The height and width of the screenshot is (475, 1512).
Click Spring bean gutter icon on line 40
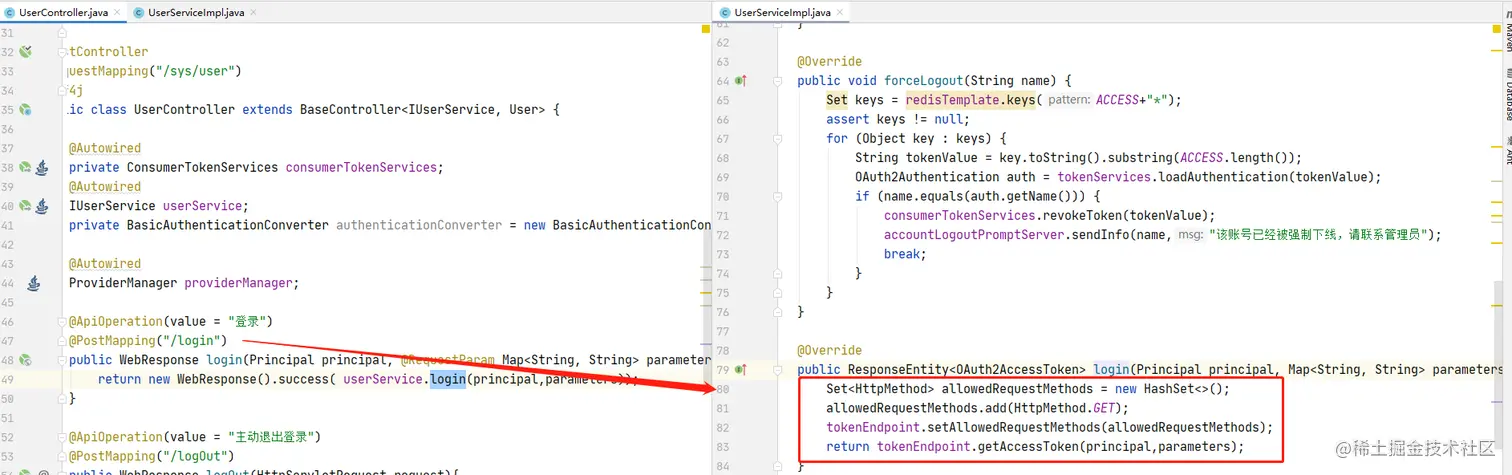27,206
